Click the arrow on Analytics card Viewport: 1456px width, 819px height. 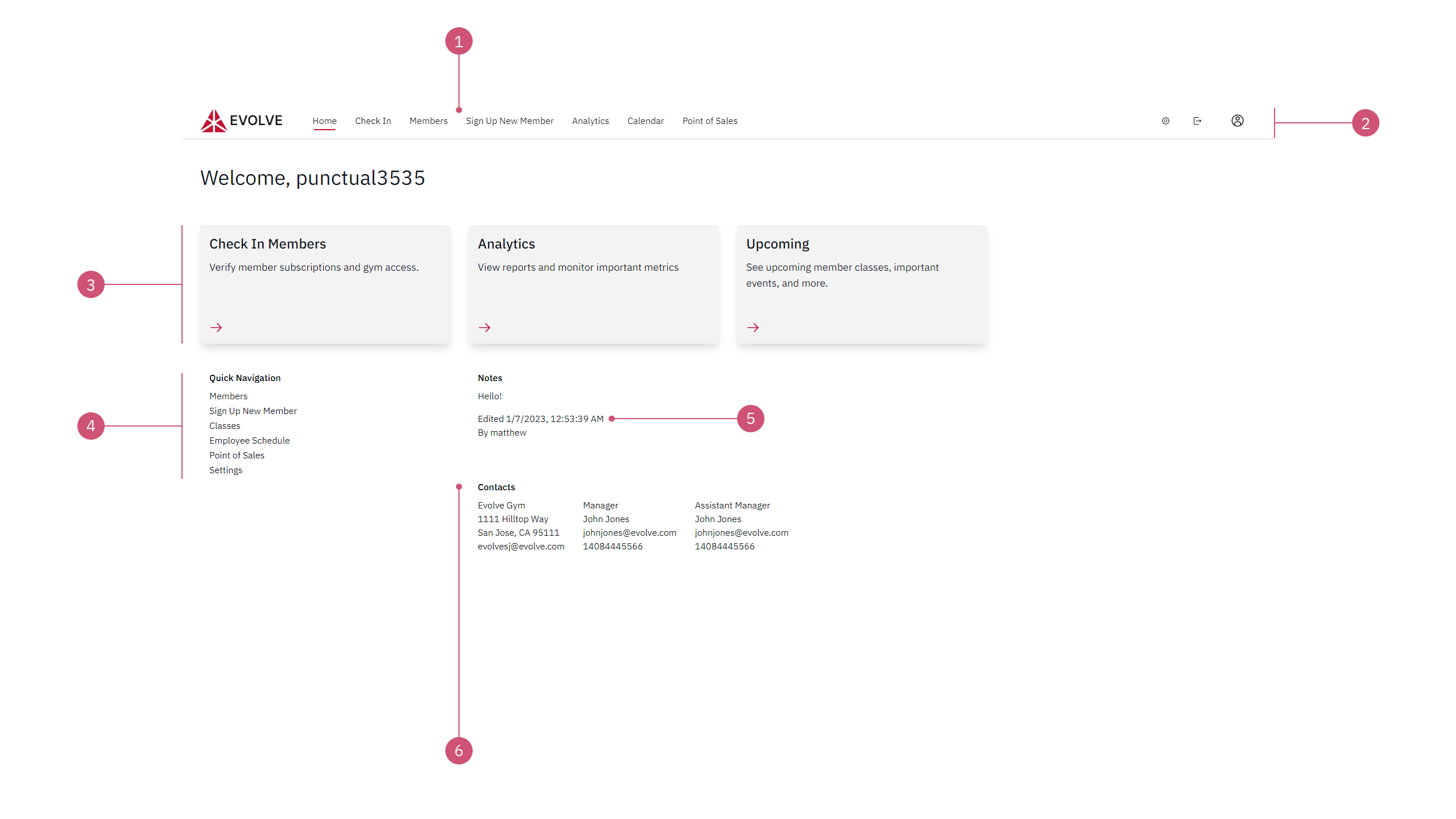485,327
